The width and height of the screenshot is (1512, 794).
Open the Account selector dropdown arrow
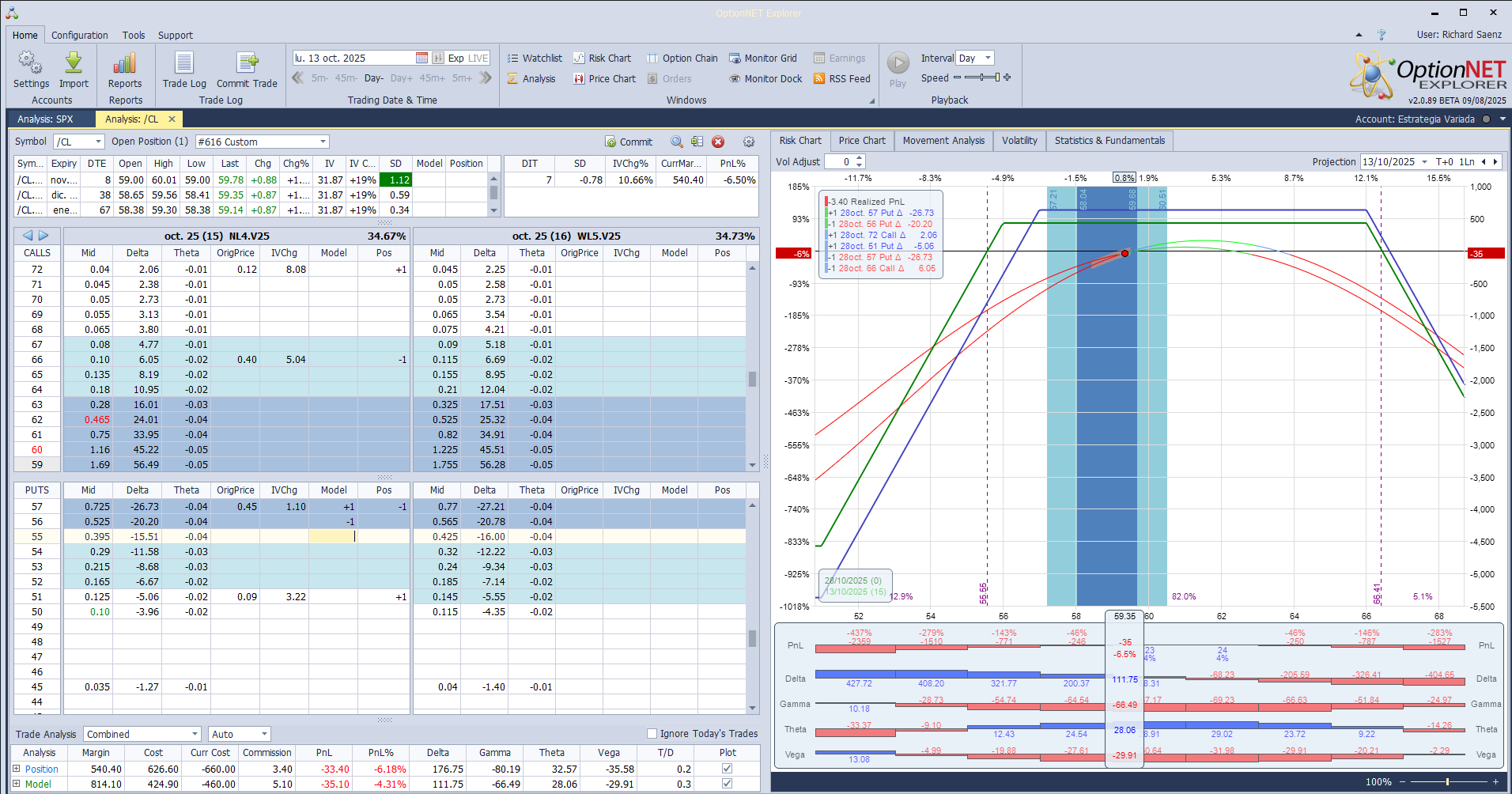[1503, 119]
